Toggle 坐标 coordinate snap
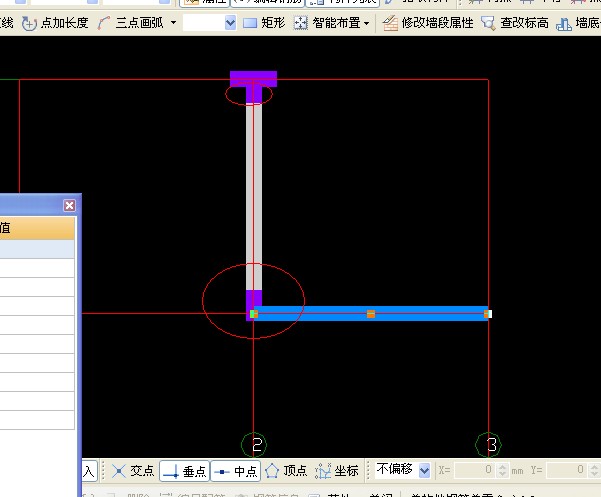The height and width of the screenshot is (497, 601). coord(337,471)
